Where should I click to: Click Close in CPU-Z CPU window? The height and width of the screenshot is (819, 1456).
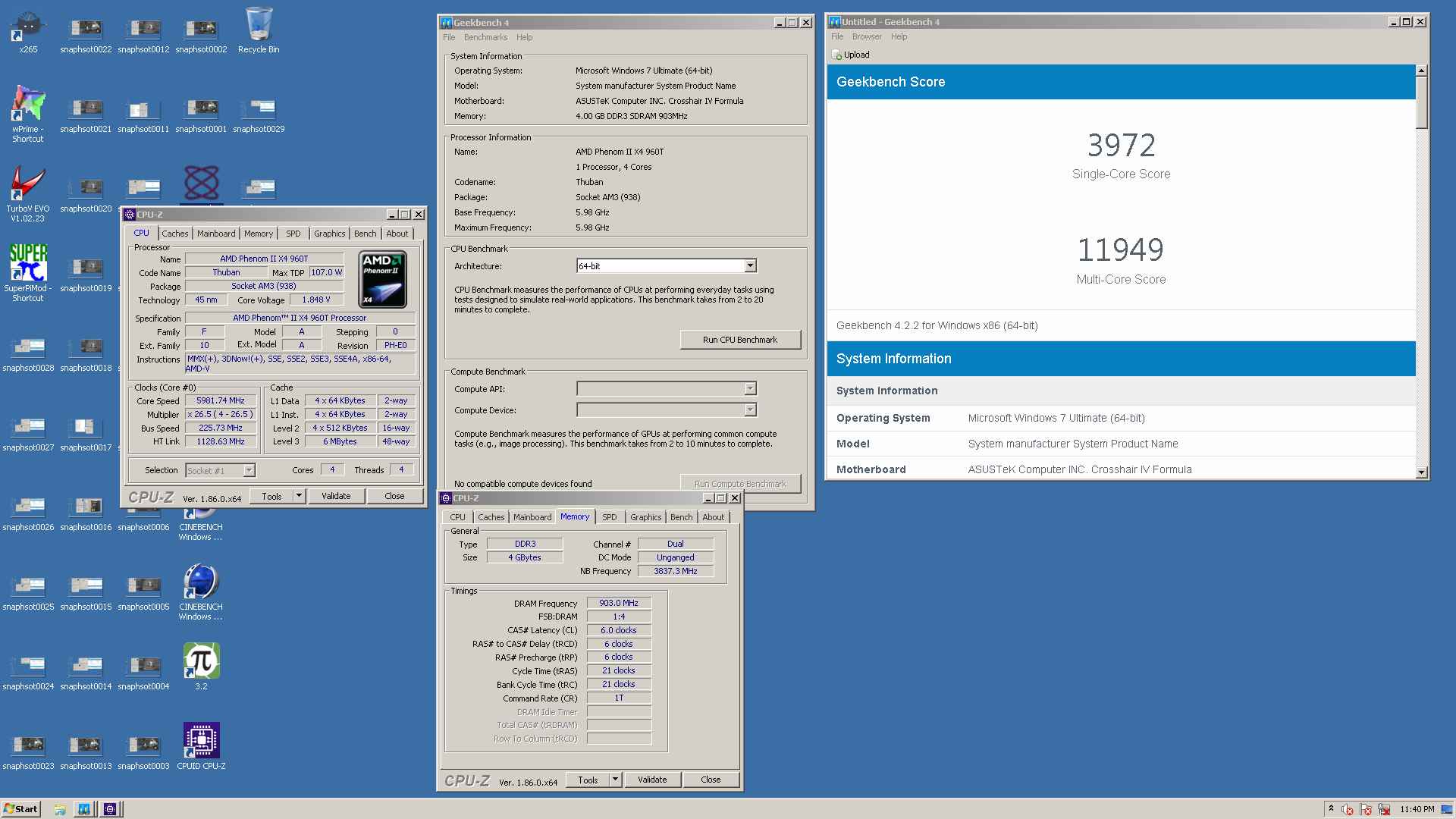click(394, 497)
